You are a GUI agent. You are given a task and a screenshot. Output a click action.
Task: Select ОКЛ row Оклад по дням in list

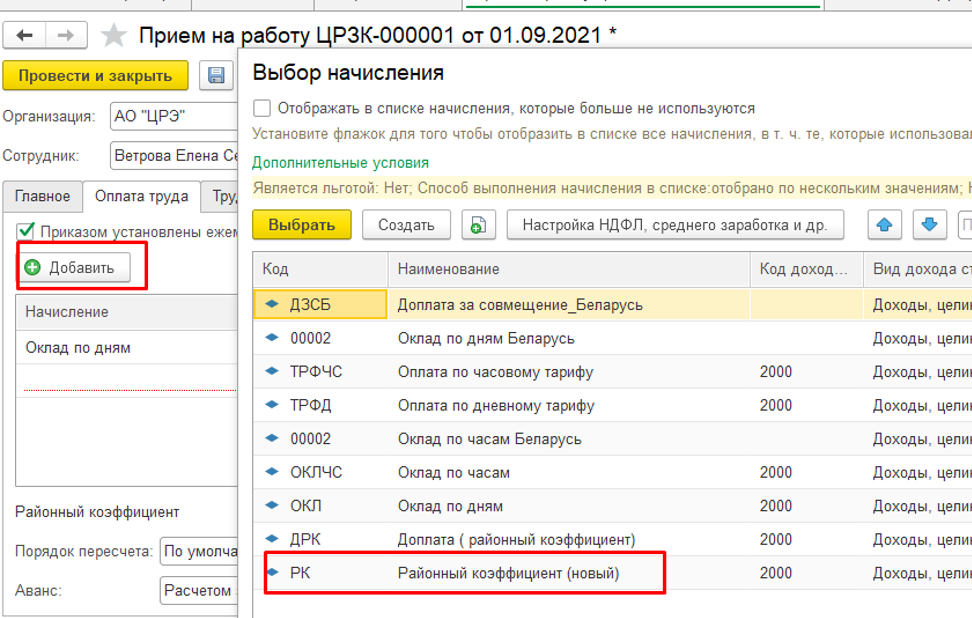click(x=612, y=506)
